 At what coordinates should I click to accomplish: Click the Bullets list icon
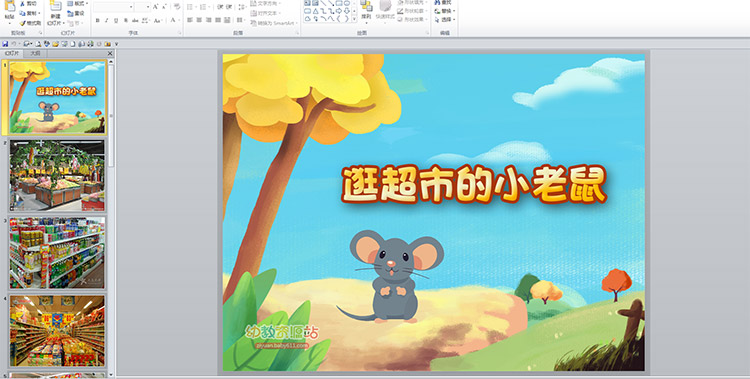(191, 7)
